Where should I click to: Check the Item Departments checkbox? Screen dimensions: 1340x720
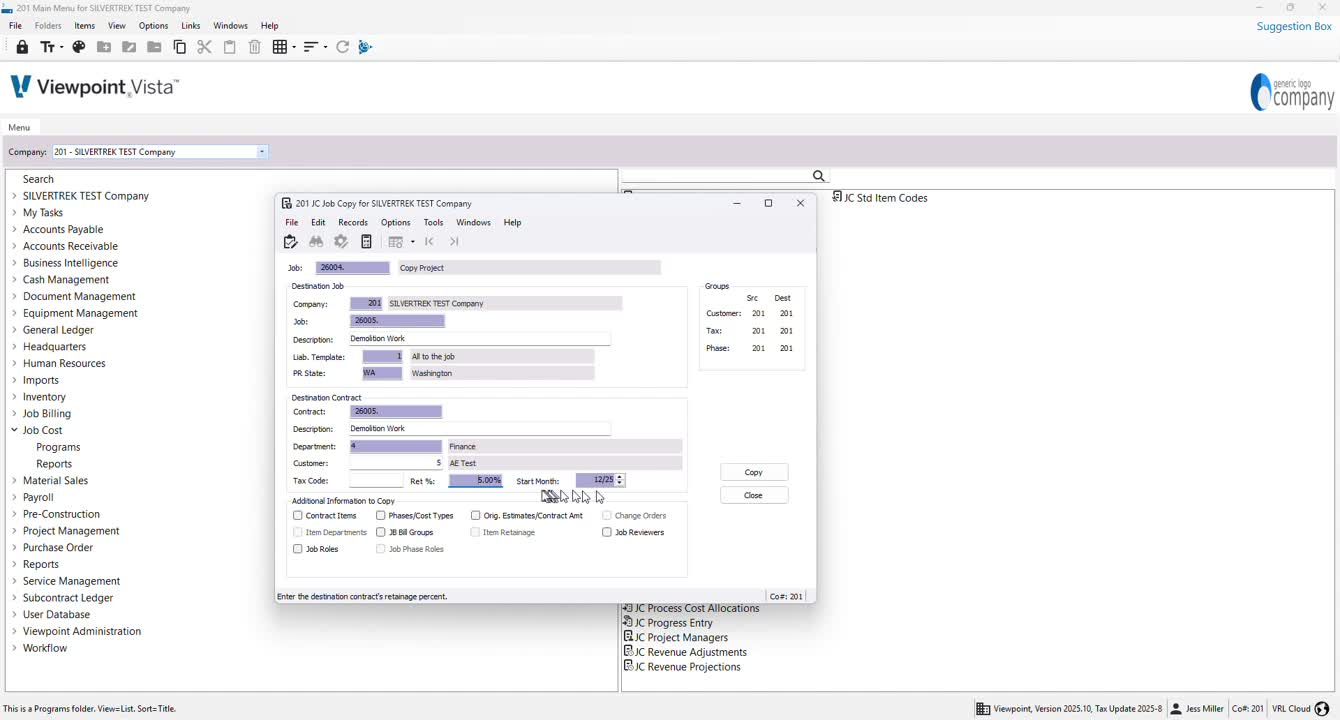(298, 532)
